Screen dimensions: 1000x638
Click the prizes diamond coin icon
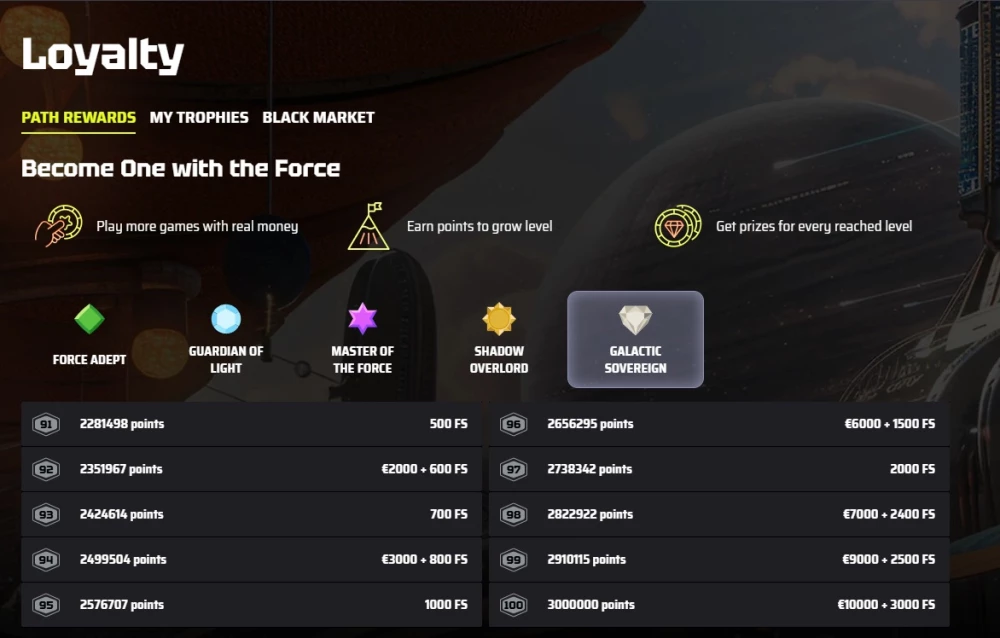pos(677,226)
